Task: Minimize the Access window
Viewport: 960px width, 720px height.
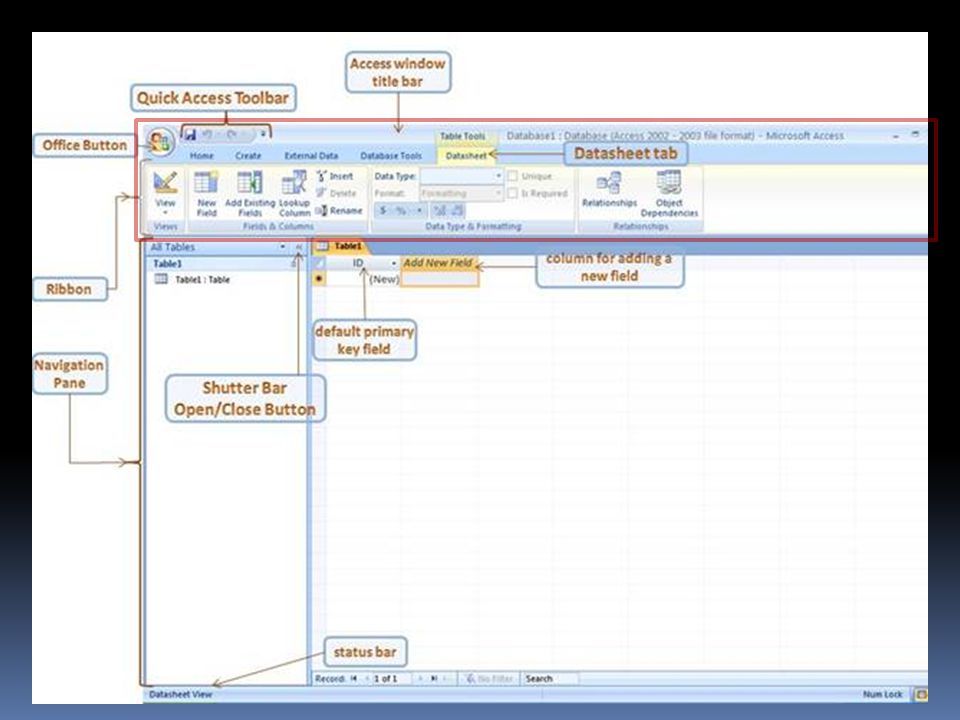Action: (x=896, y=135)
